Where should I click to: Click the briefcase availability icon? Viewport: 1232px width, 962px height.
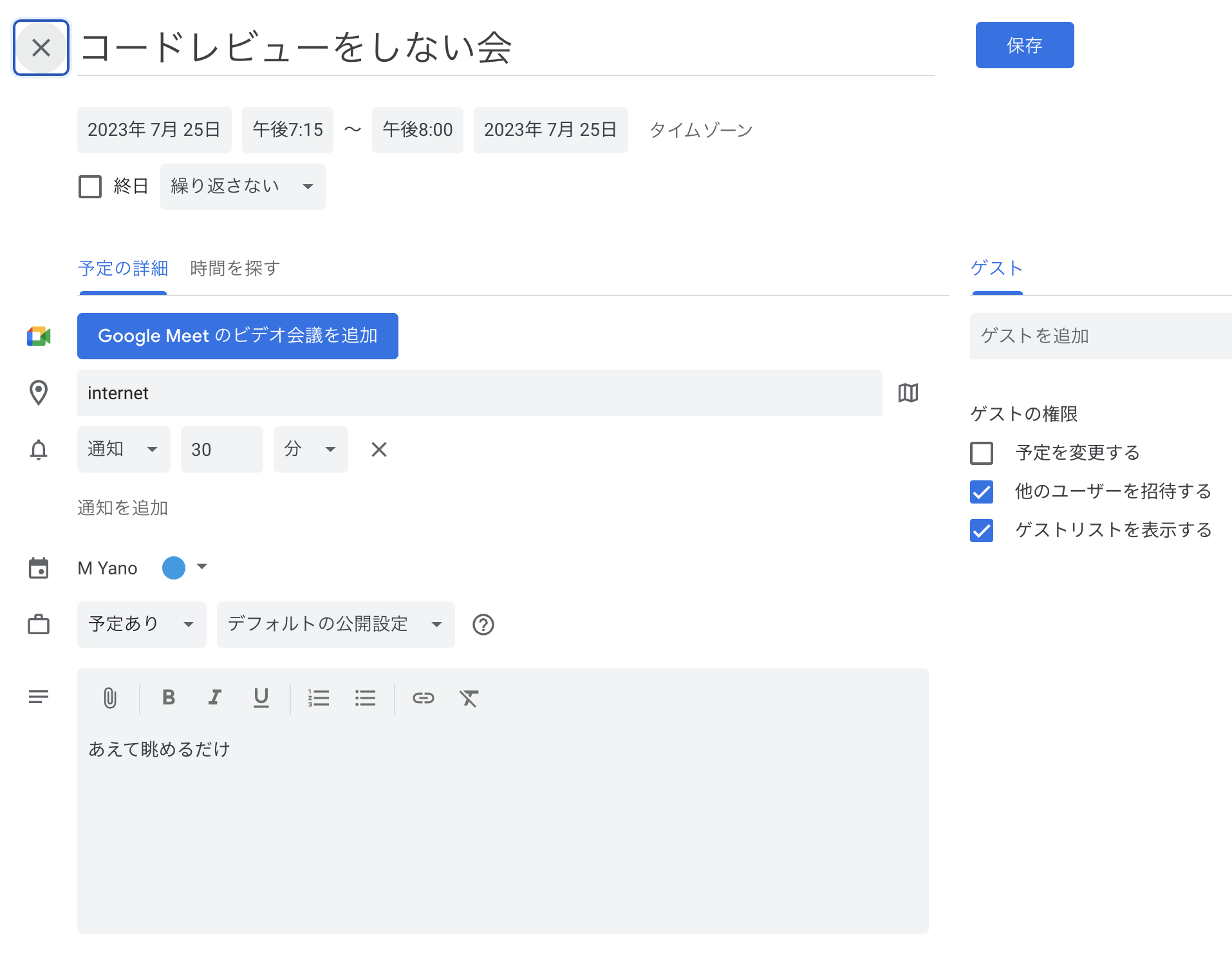(x=39, y=625)
